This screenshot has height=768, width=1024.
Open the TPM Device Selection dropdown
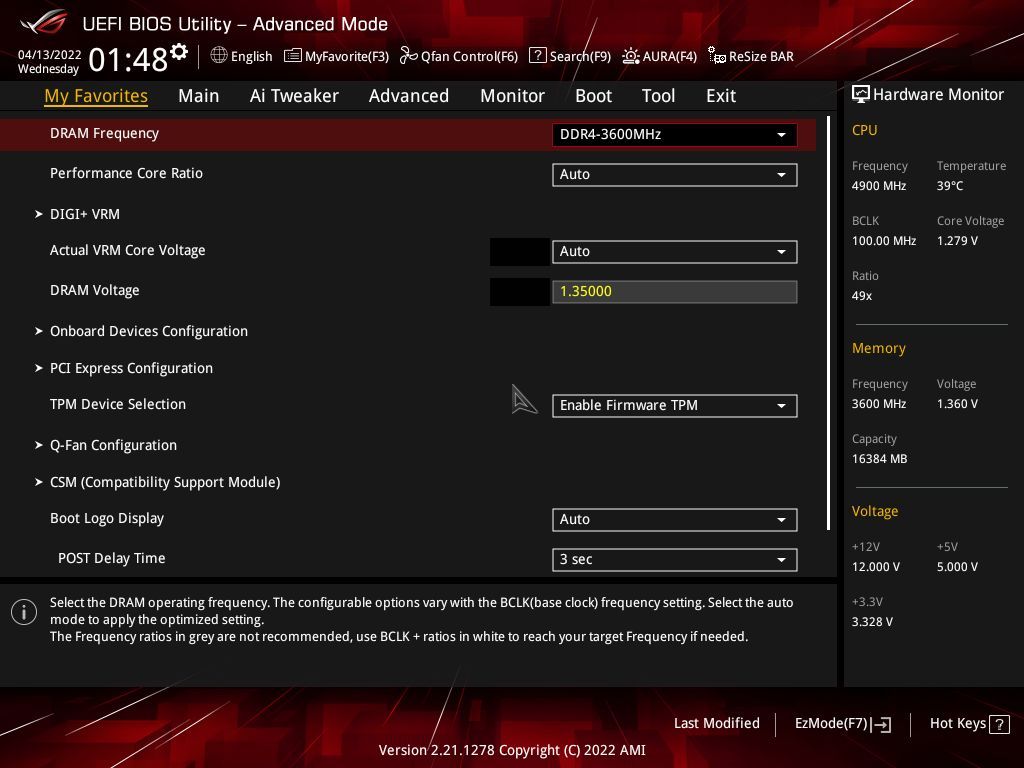tap(675, 406)
